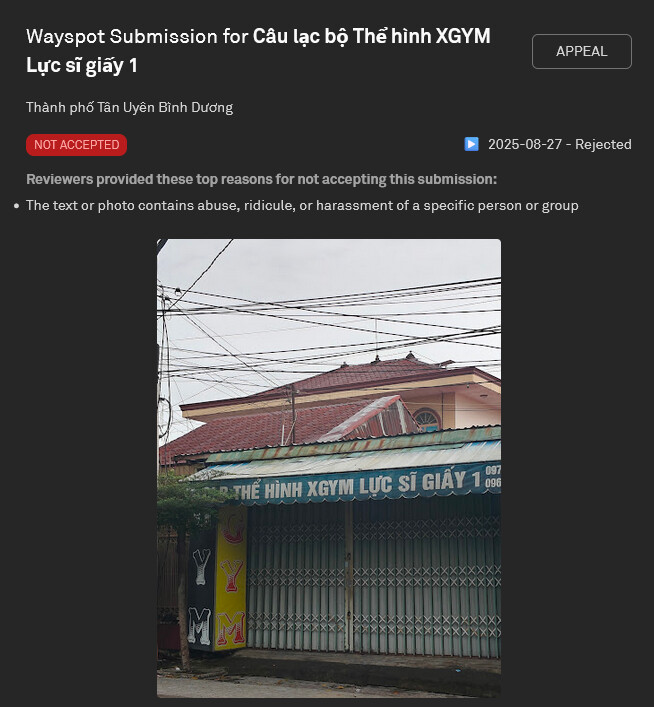Click the location text Thành phố Tân Uyên Bình Dương
Image resolution: width=654 pixels, height=707 pixels.
tap(129, 107)
